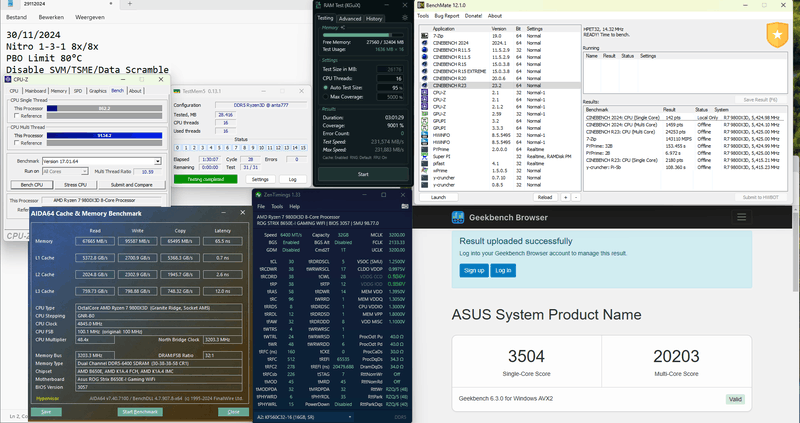Click the GPU-Z icon in BenchMate list
This screenshot has height=423, width=800.
424,114
